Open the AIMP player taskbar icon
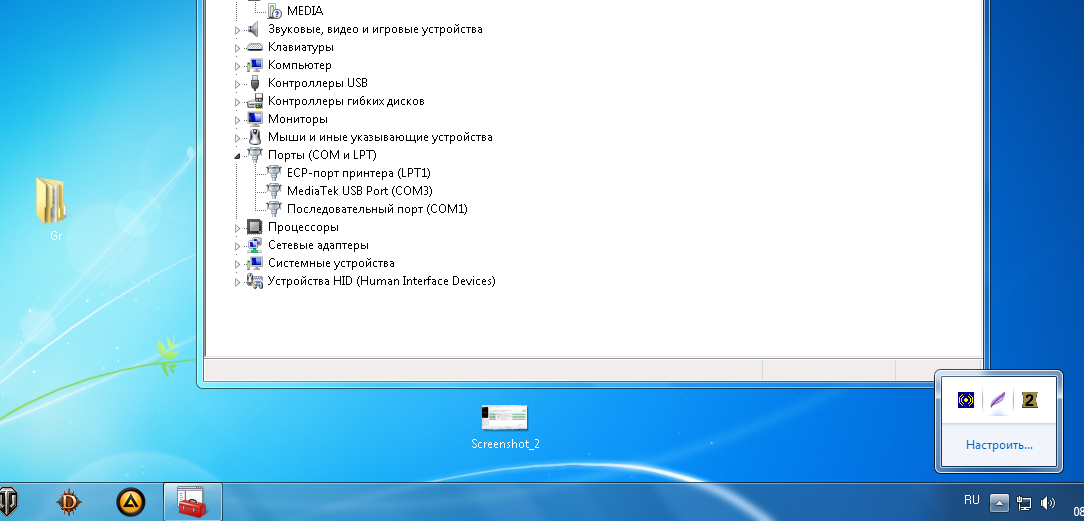Screen dimensions: 1084x521 [130, 501]
